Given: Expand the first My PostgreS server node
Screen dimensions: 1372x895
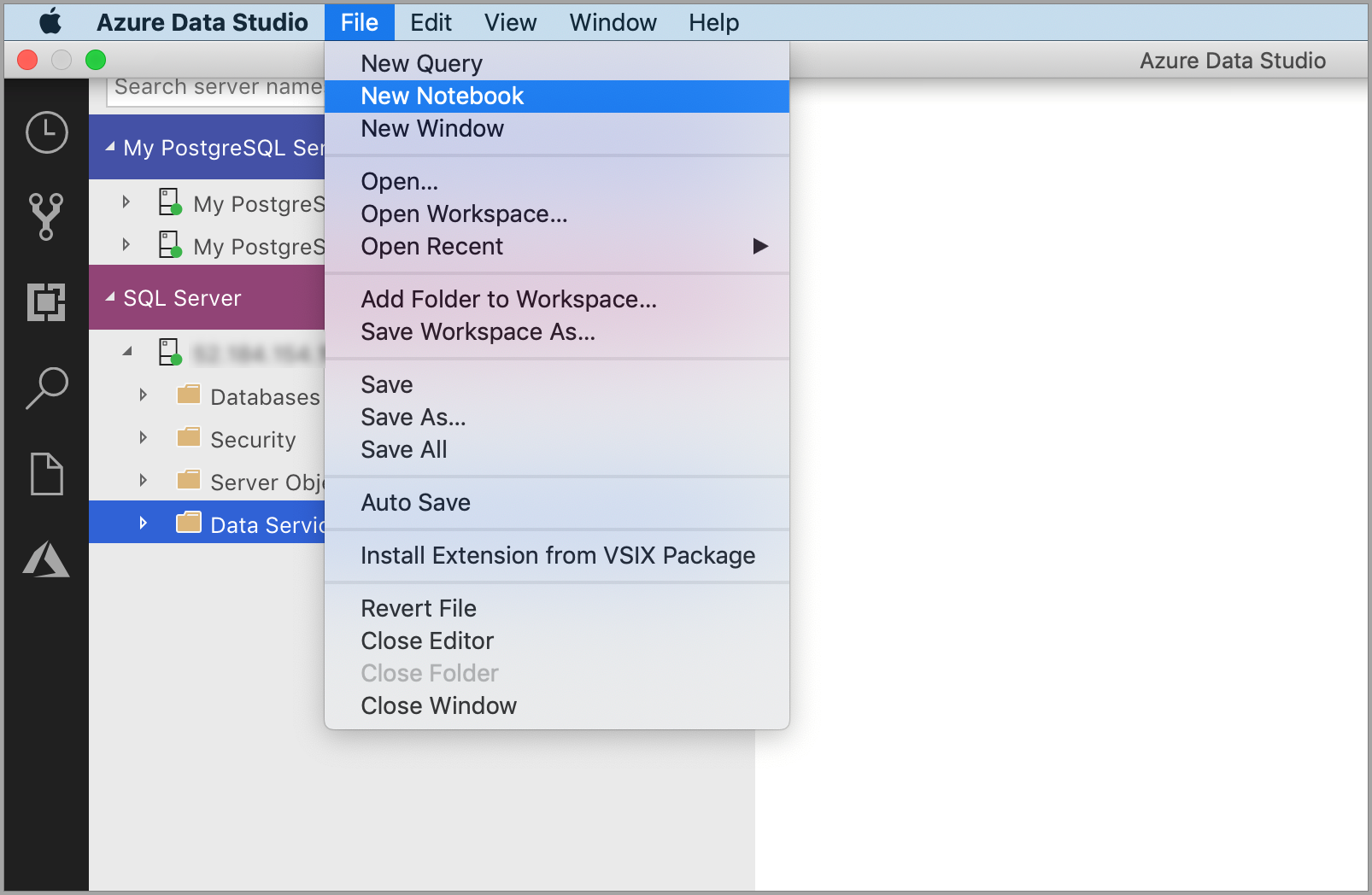Looking at the screenshot, I should coord(126,202).
